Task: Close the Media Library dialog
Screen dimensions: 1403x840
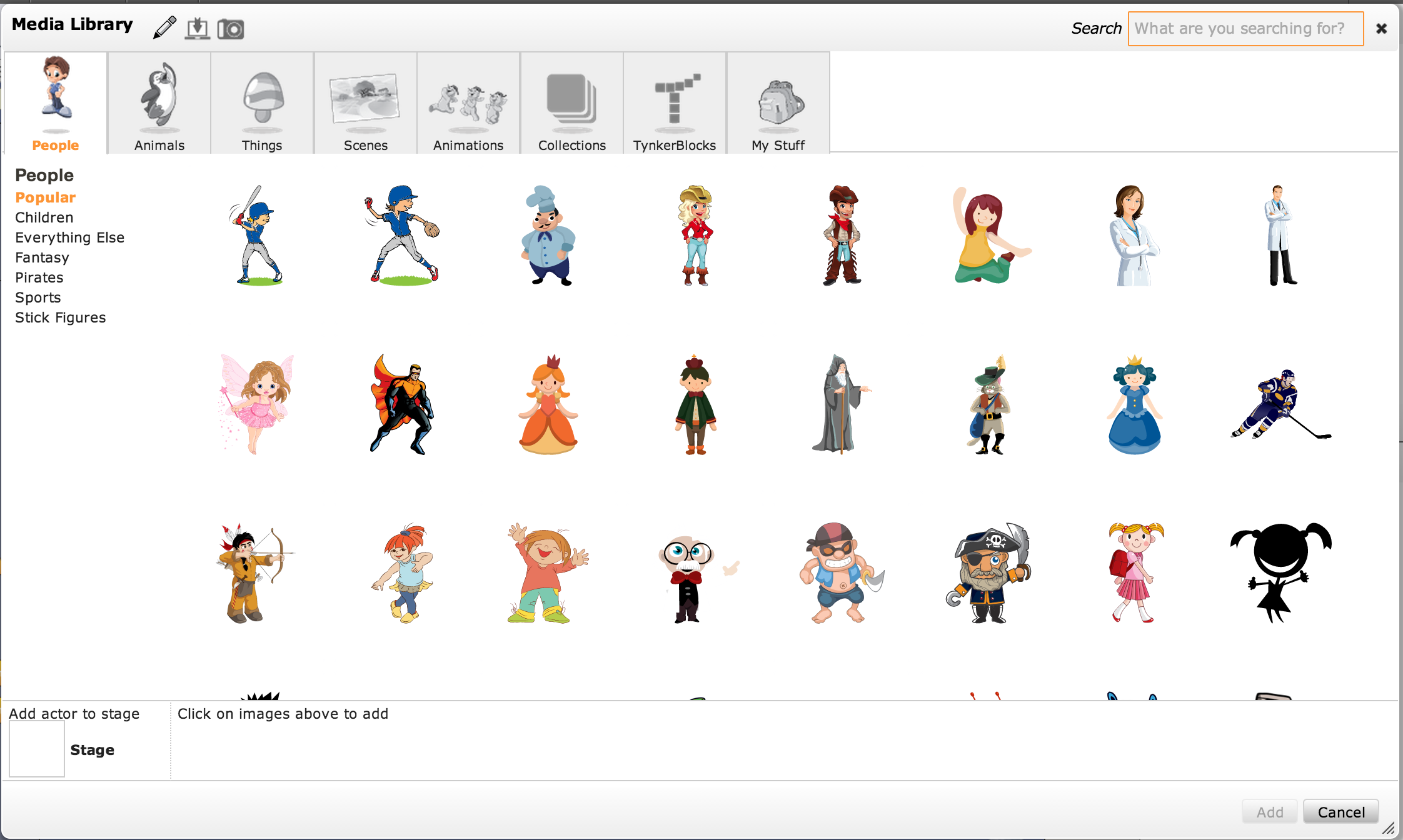Action: pos(1382,29)
